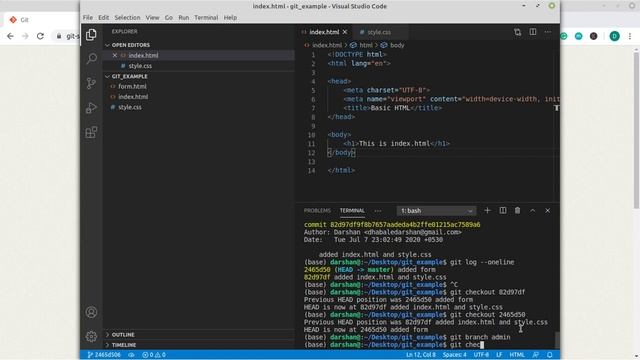This screenshot has height=360, width=640.
Task: Click the browser back arrow
Action: 10,36
